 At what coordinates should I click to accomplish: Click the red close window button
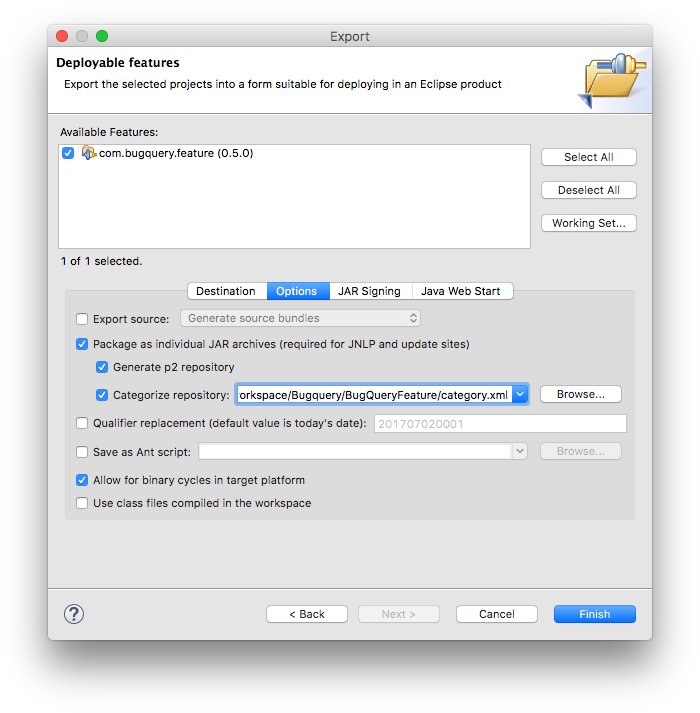[x=62, y=36]
